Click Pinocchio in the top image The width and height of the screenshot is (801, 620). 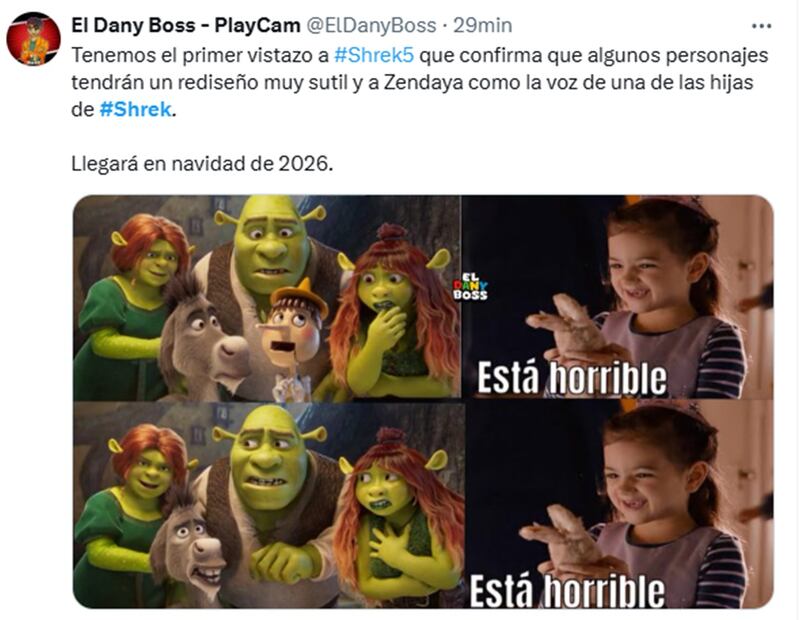294,340
